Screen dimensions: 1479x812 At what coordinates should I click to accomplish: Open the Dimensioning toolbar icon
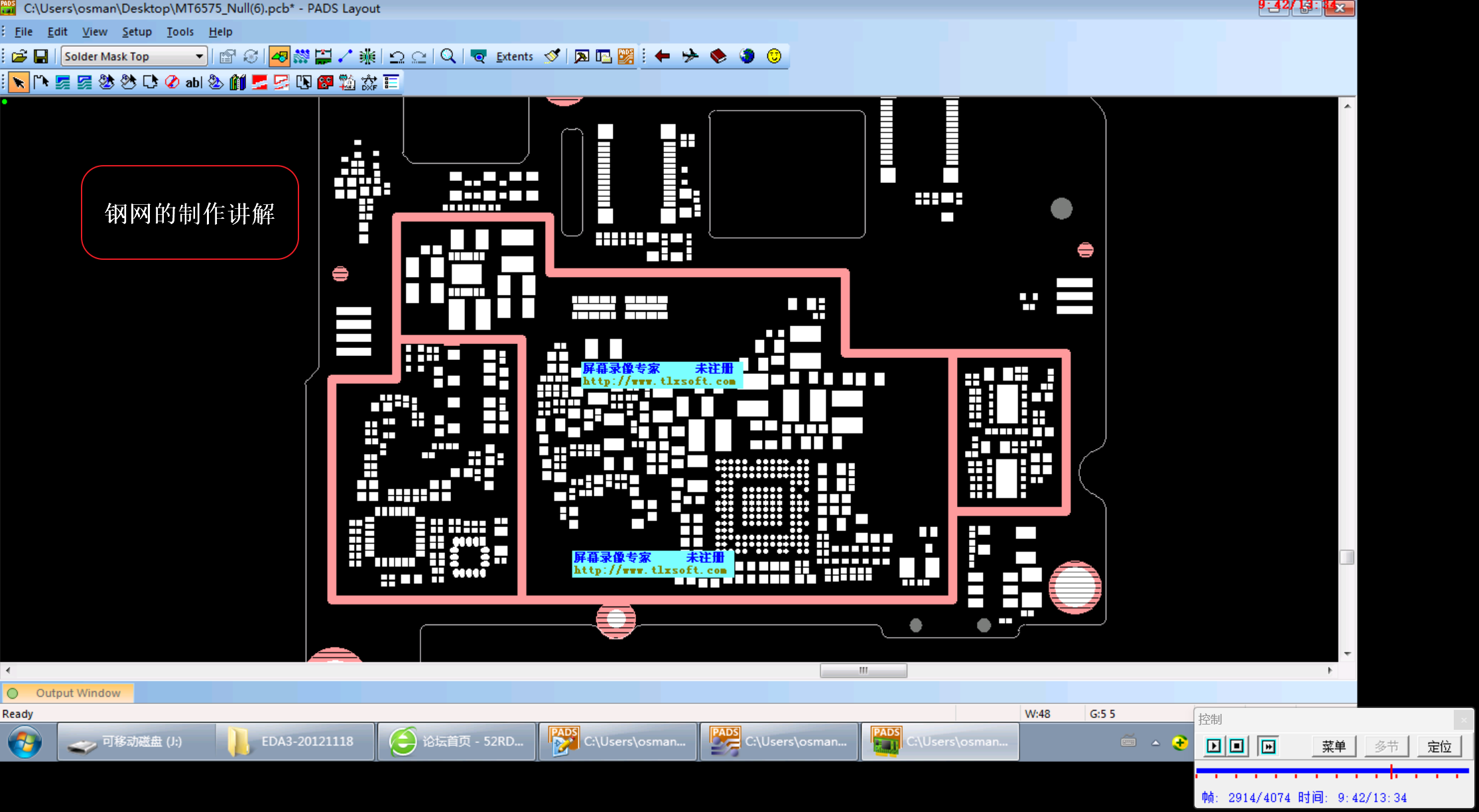tap(324, 56)
